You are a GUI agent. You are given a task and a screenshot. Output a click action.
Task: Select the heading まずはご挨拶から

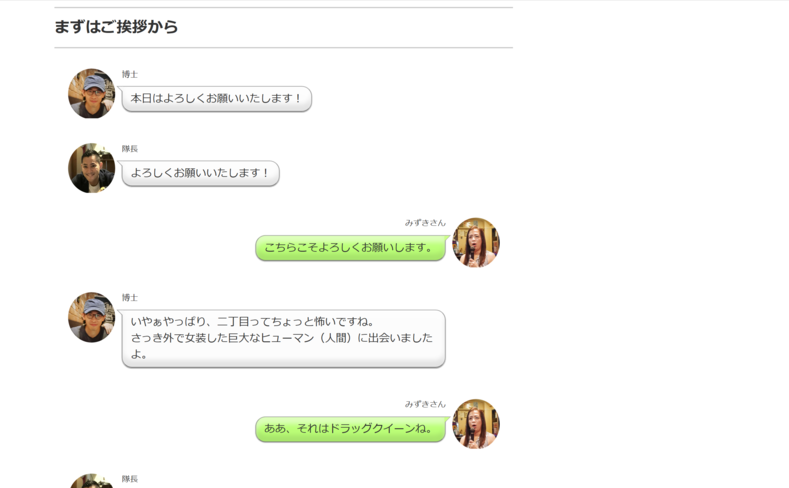coord(116,27)
